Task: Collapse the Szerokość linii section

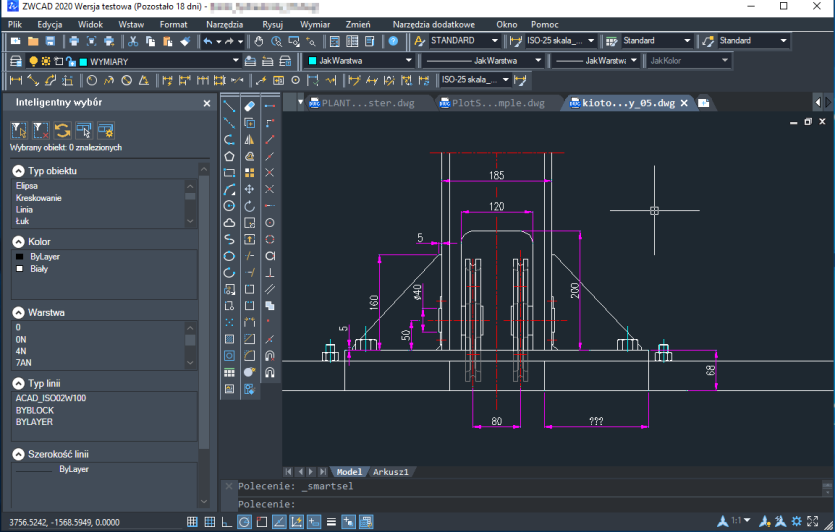Action: pyautogui.click(x=19, y=454)
